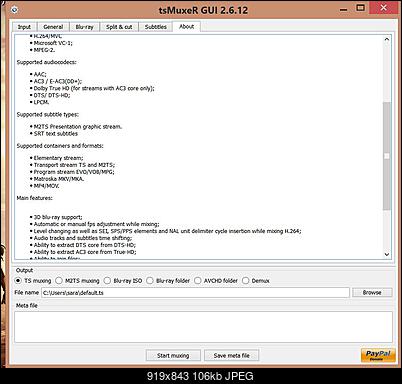Click the 'Matroska MKV/MKA' entry
The height and width of the screenshot is (384, 402).
59,179
